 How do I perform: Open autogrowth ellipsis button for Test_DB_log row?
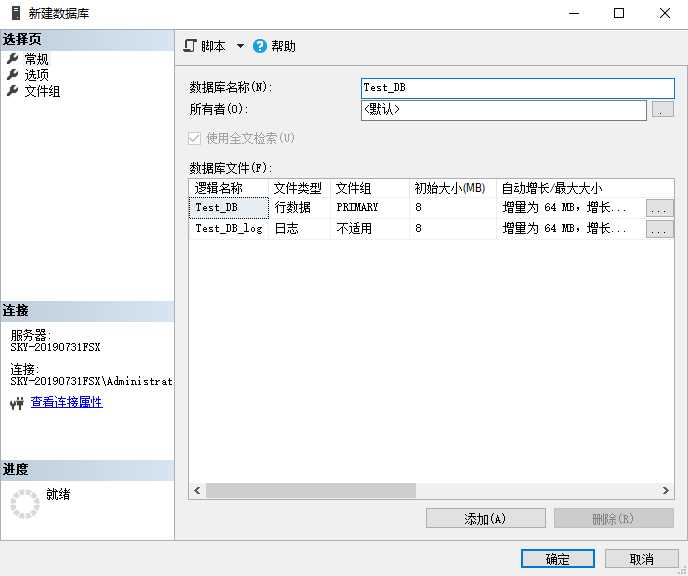(x=659, y=229)
